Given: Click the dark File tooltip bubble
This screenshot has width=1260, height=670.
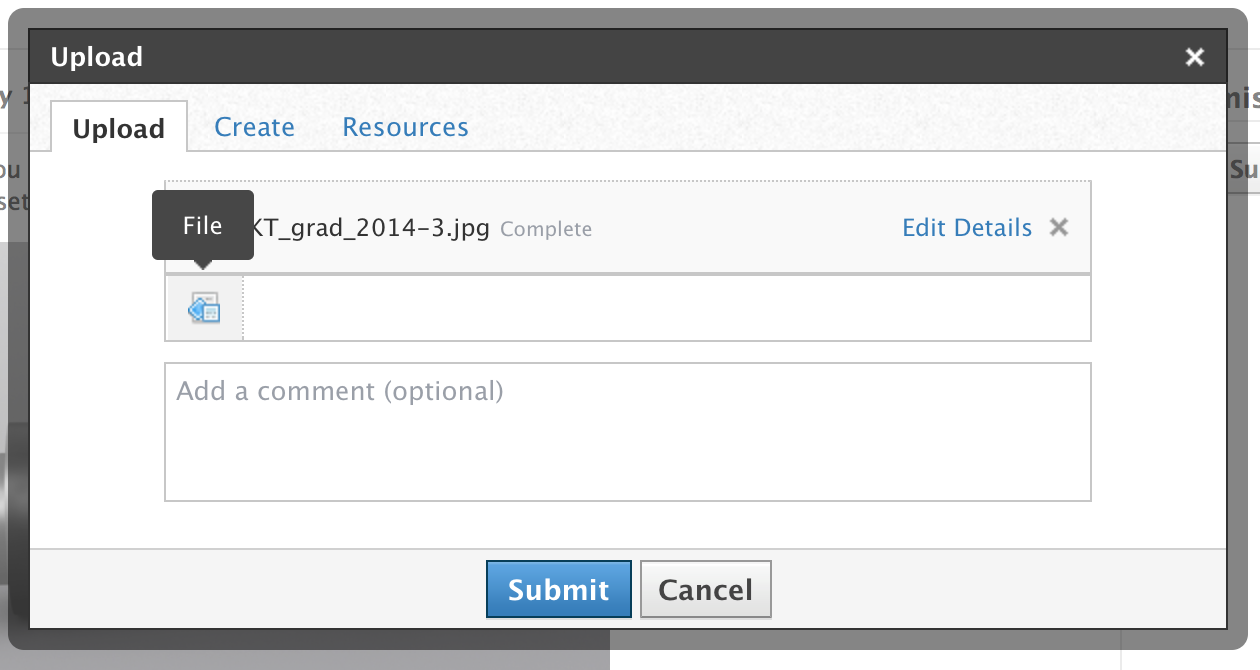Looking at the screenshot, I should pyautogui.click(x=202, y=225).
